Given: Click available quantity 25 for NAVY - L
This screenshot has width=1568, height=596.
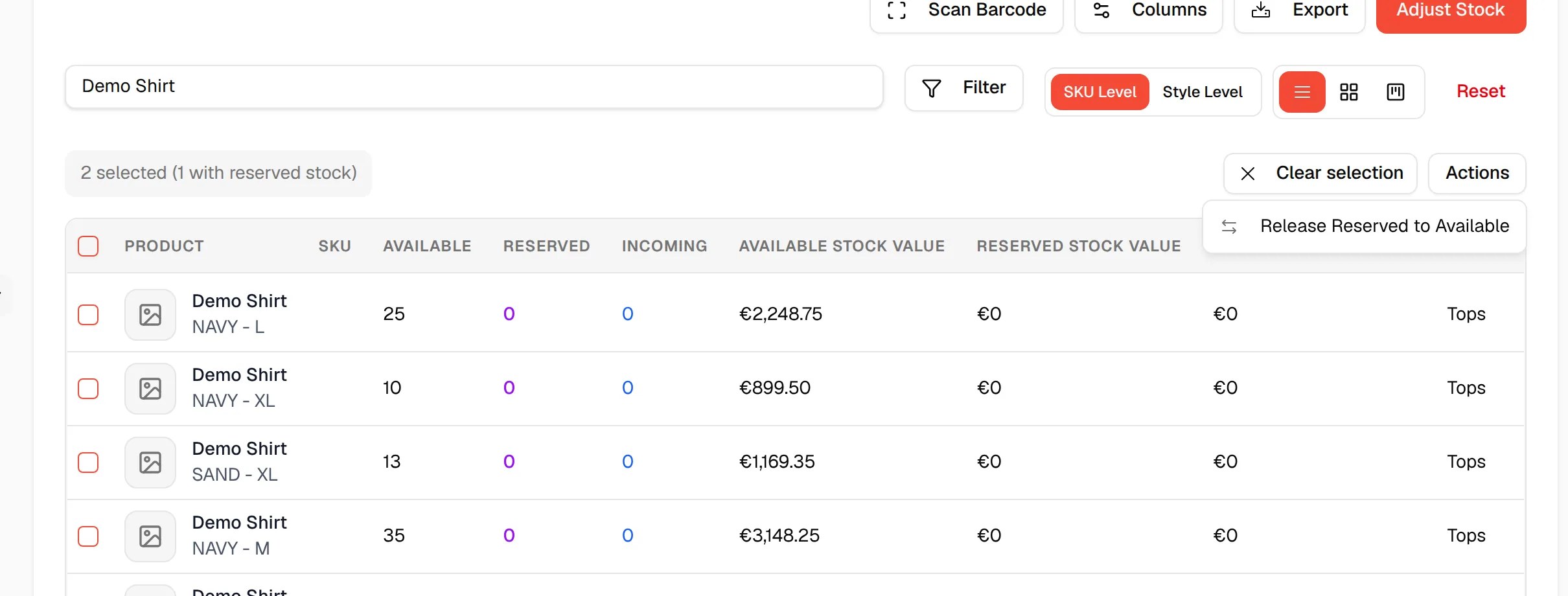Looking at the screenshot, I should click(x=394, y=314).
